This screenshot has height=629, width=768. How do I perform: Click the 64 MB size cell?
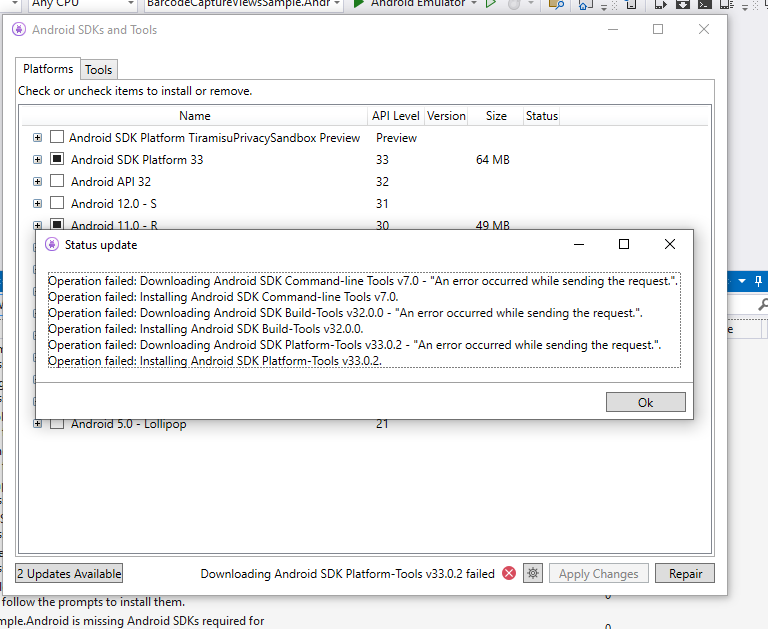[x=493, y=160]
